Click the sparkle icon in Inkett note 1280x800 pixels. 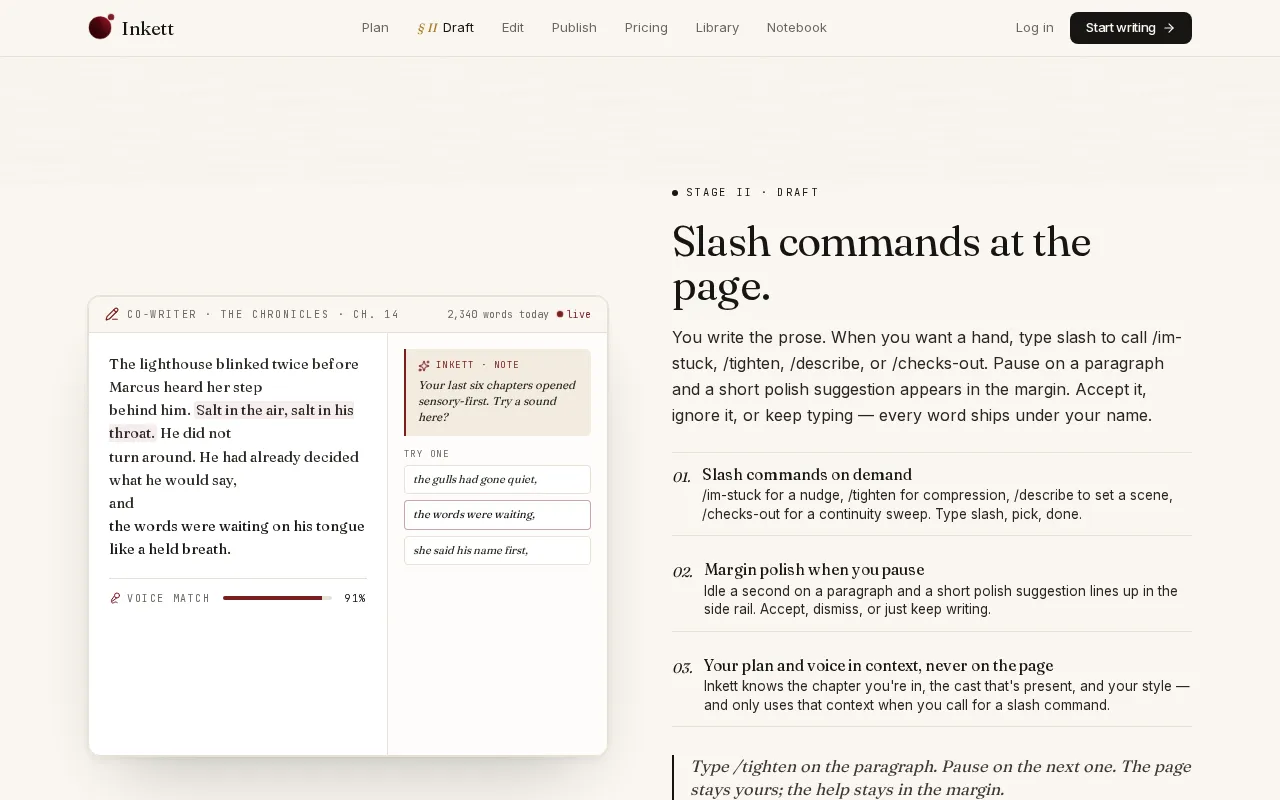coord(424,365)
